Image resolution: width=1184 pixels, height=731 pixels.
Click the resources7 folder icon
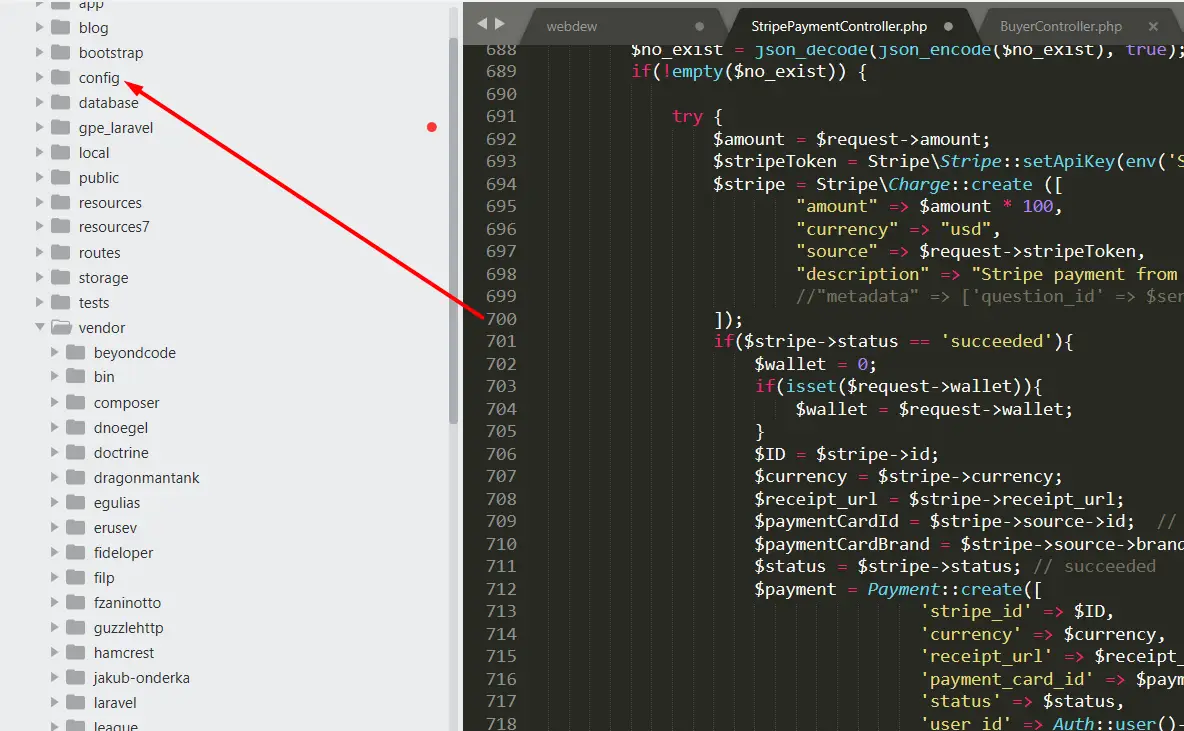[60, 226]
